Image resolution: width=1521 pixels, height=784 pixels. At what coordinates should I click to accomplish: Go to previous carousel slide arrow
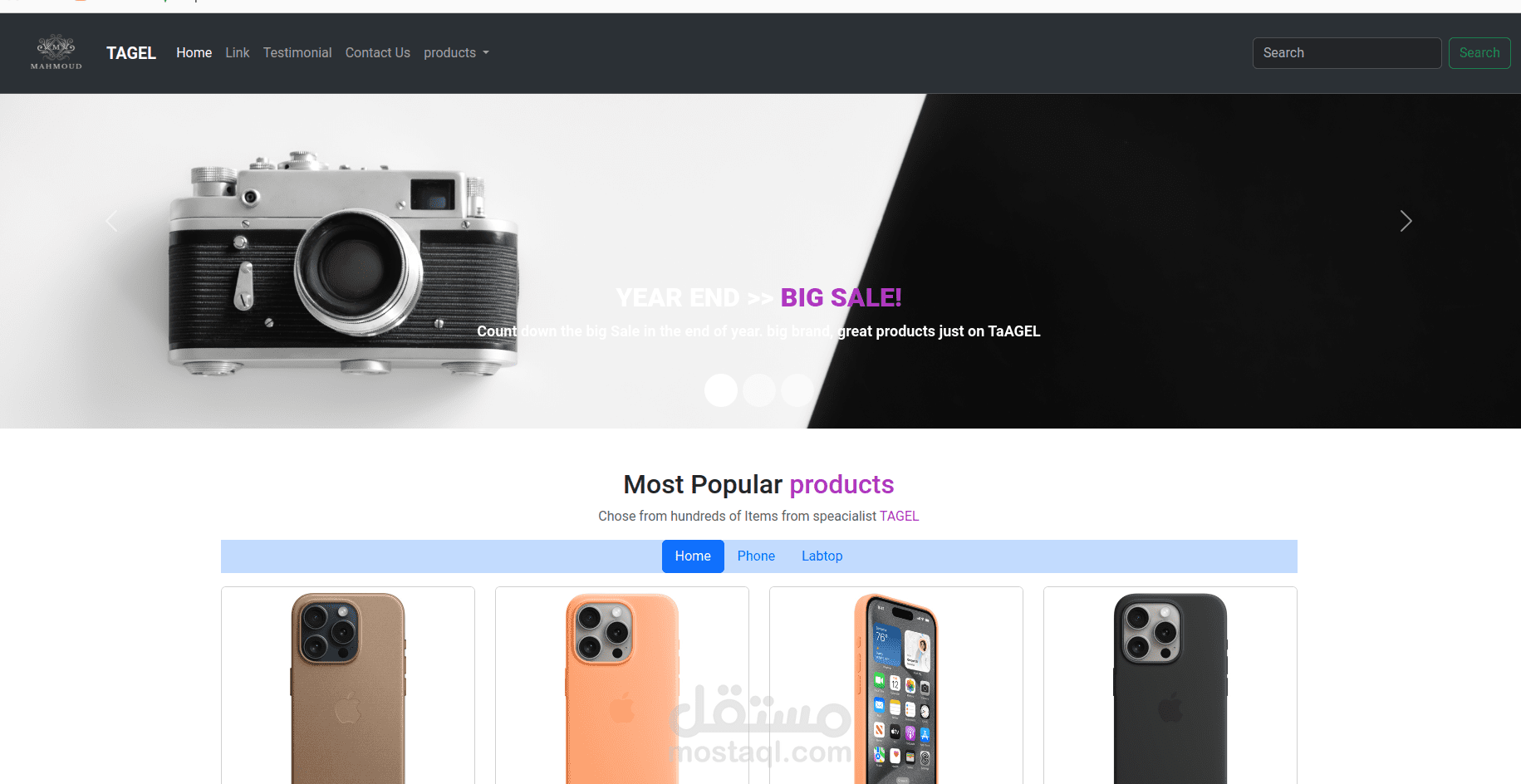(111, 221)
